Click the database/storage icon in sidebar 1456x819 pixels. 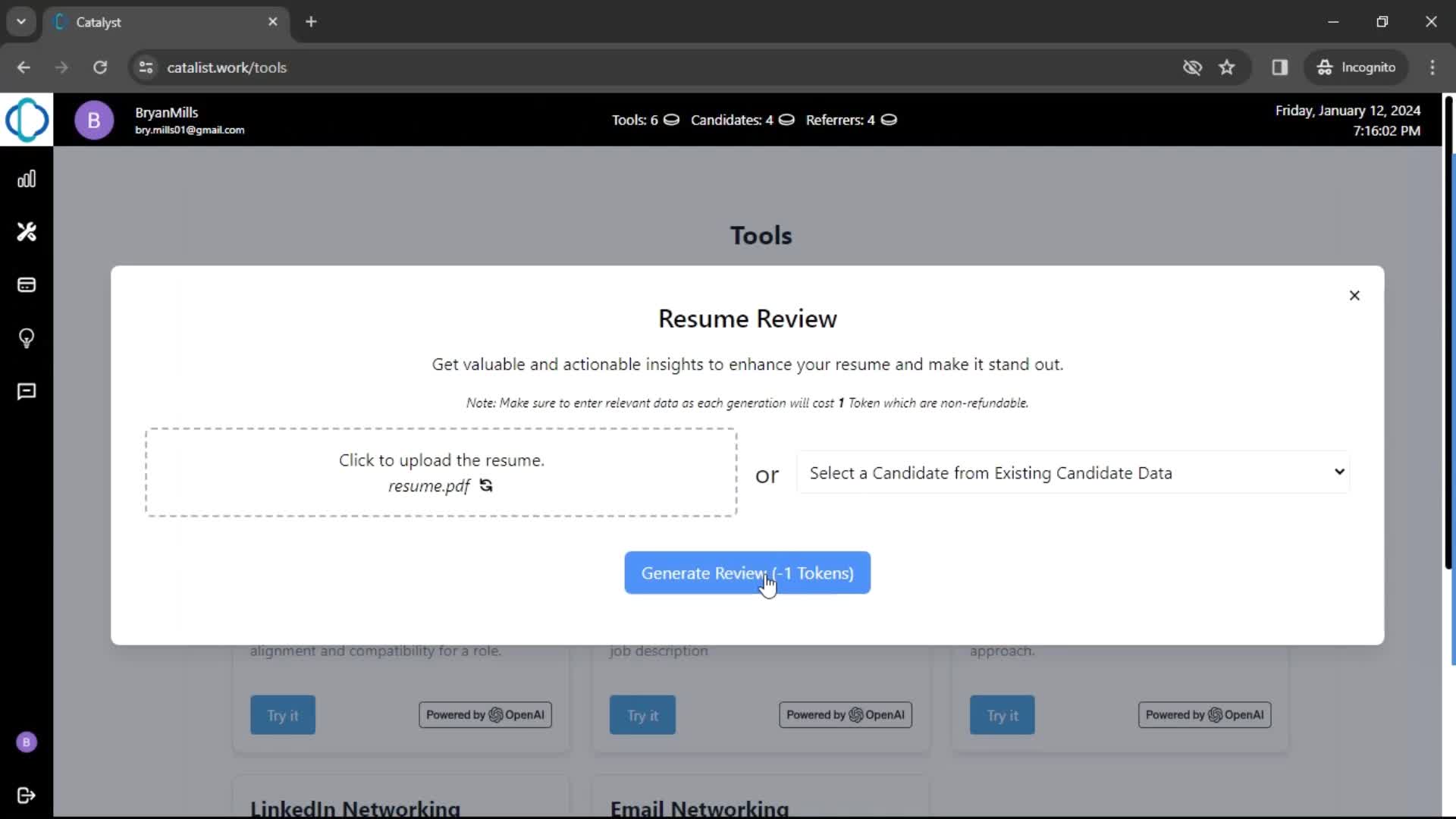click(27, 285)
